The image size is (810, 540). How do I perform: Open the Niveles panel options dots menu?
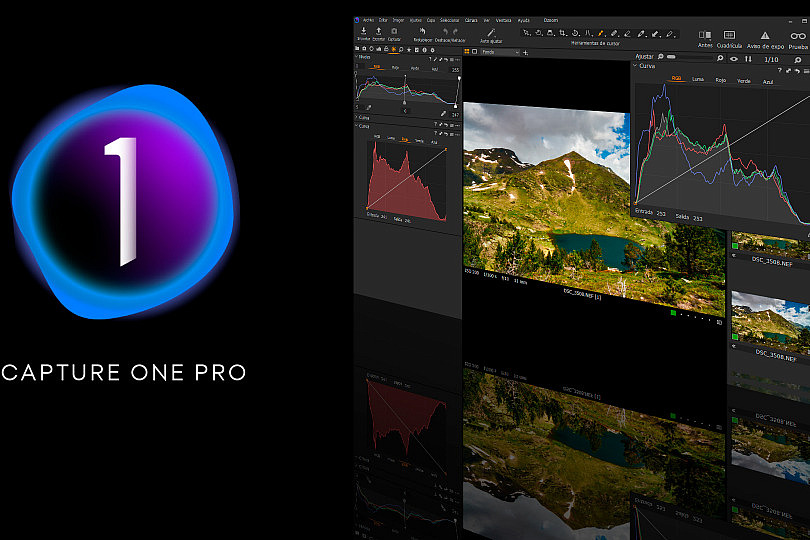click(458, 59)
